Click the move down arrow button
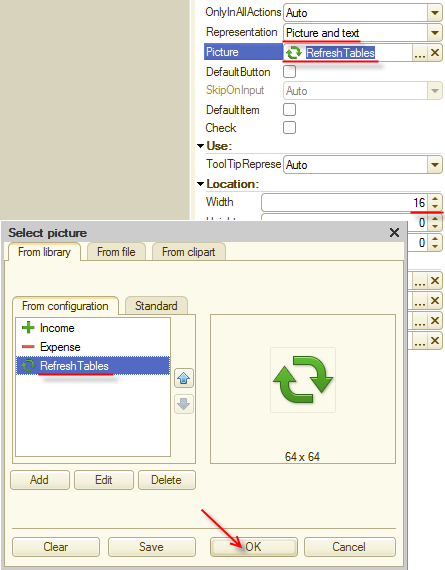 [184, 404]
